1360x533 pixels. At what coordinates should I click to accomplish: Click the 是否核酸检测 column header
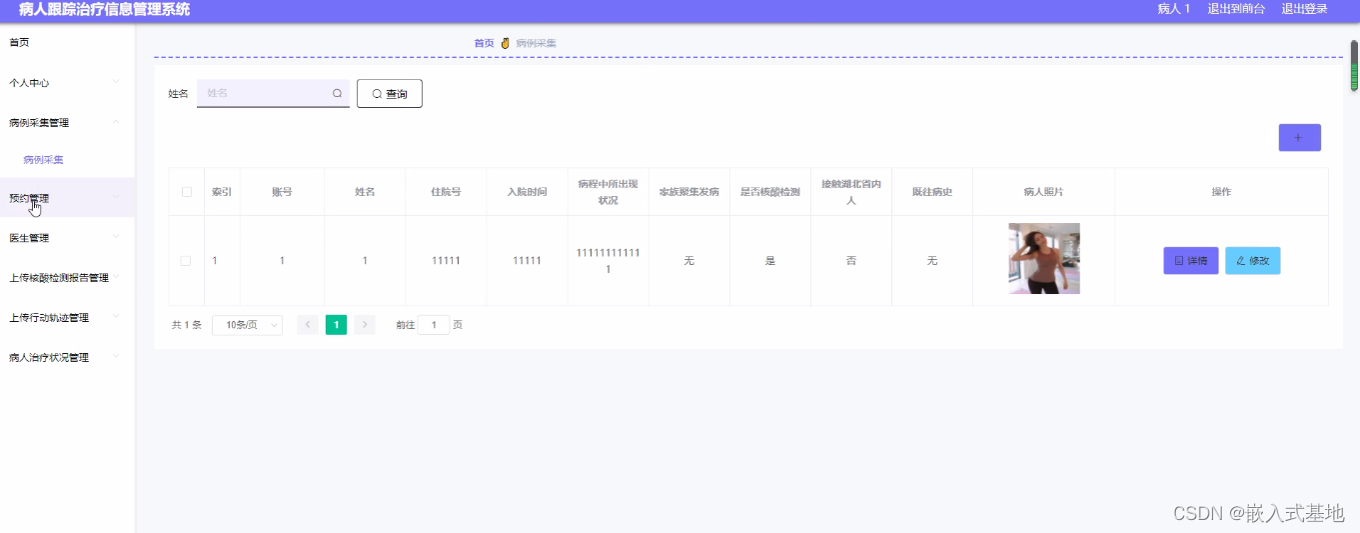pos(770,192)
